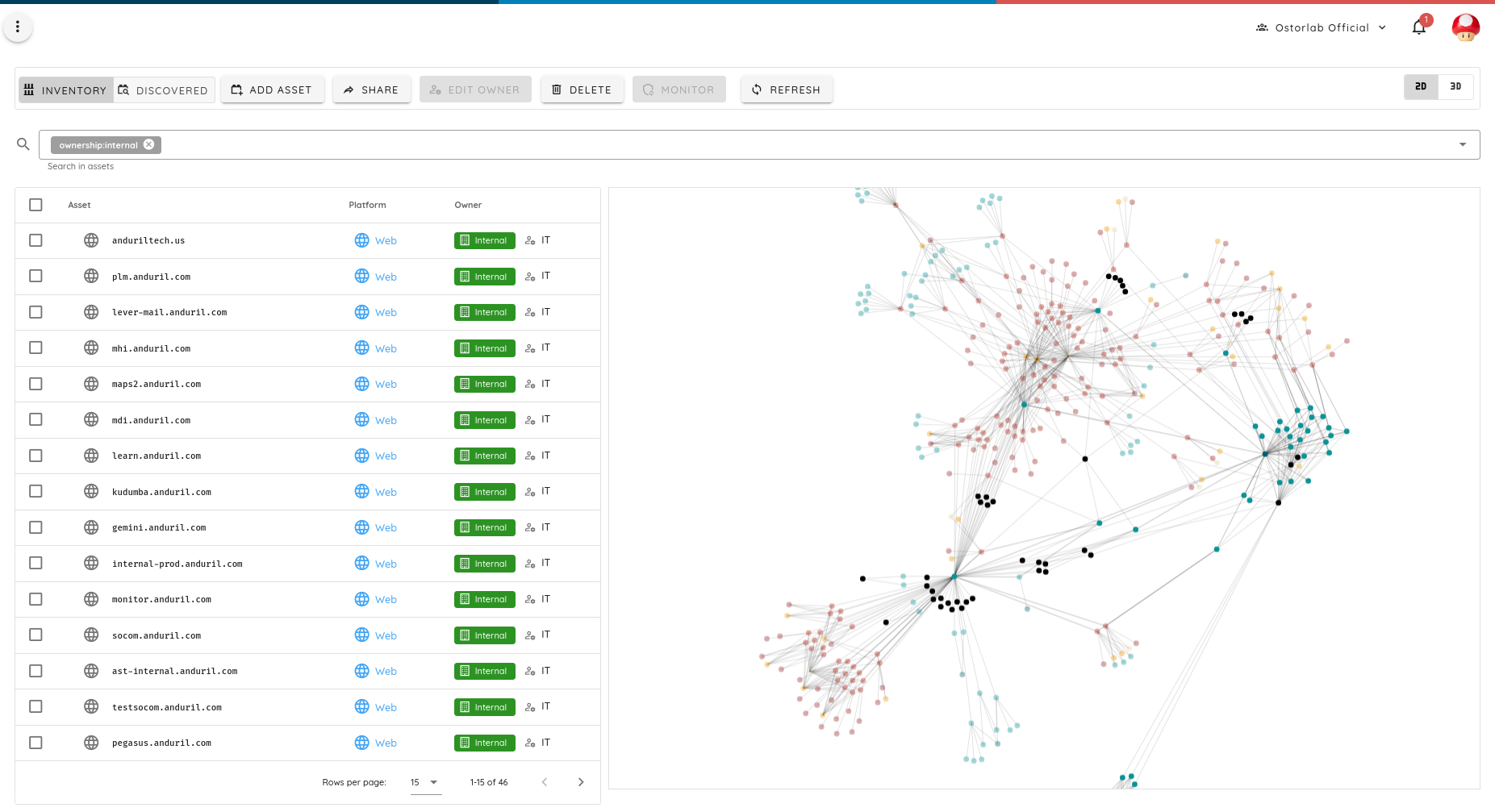Check the mhi.anduril.com row checkbox
The height and width of the screenshot is (812, 1495).
[35, 348]
